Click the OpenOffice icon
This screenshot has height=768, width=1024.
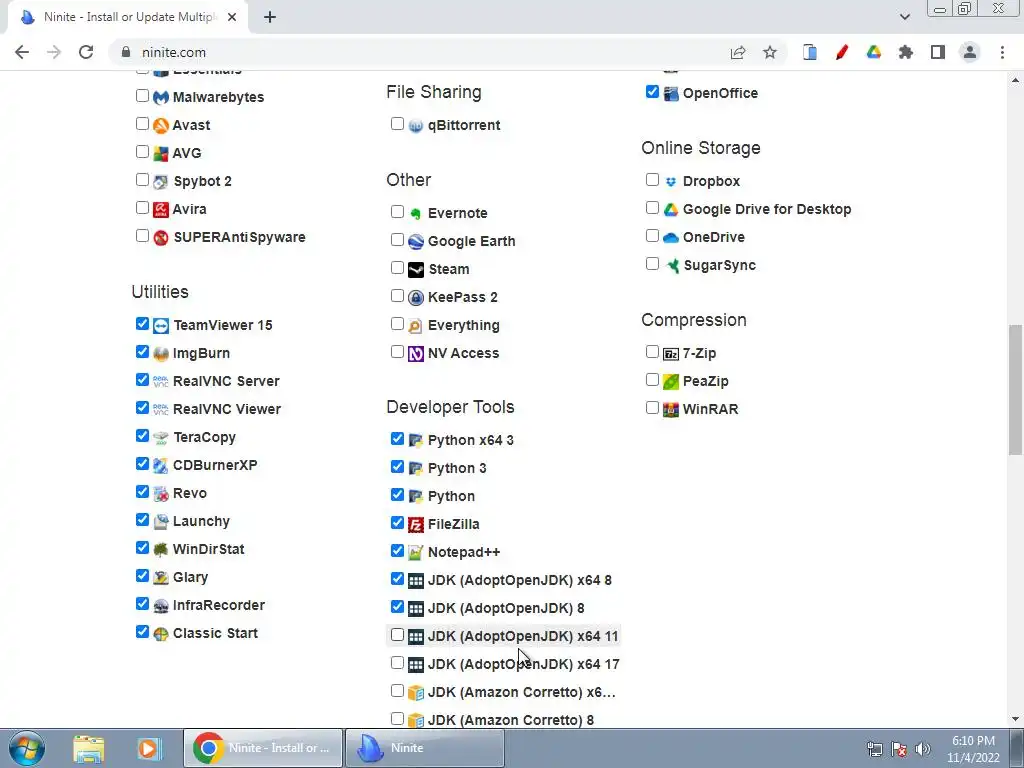coord(671,93)
